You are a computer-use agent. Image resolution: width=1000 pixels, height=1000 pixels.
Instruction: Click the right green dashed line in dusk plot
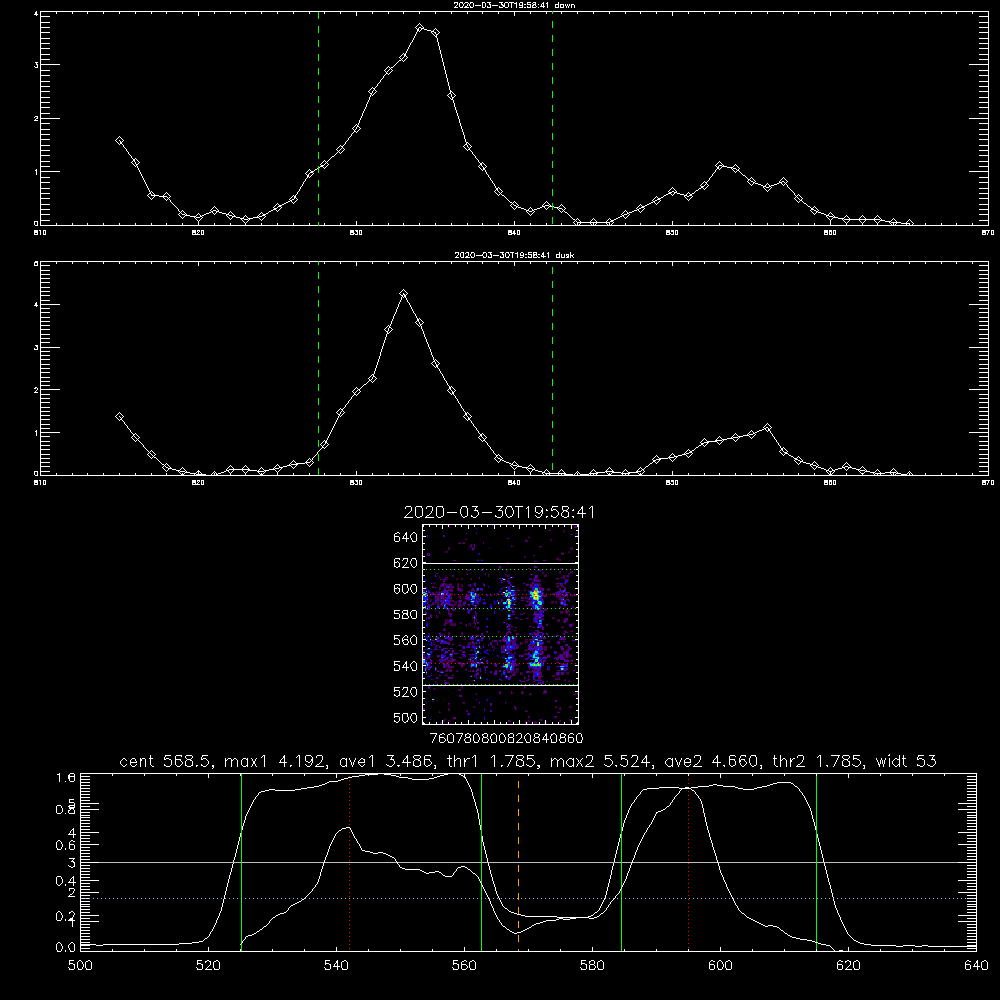552,369
